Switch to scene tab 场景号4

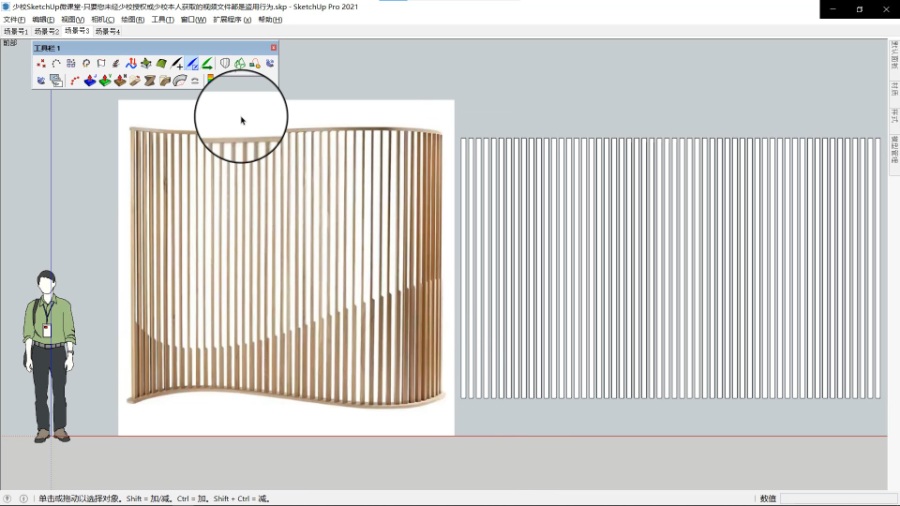click(107, 32)
